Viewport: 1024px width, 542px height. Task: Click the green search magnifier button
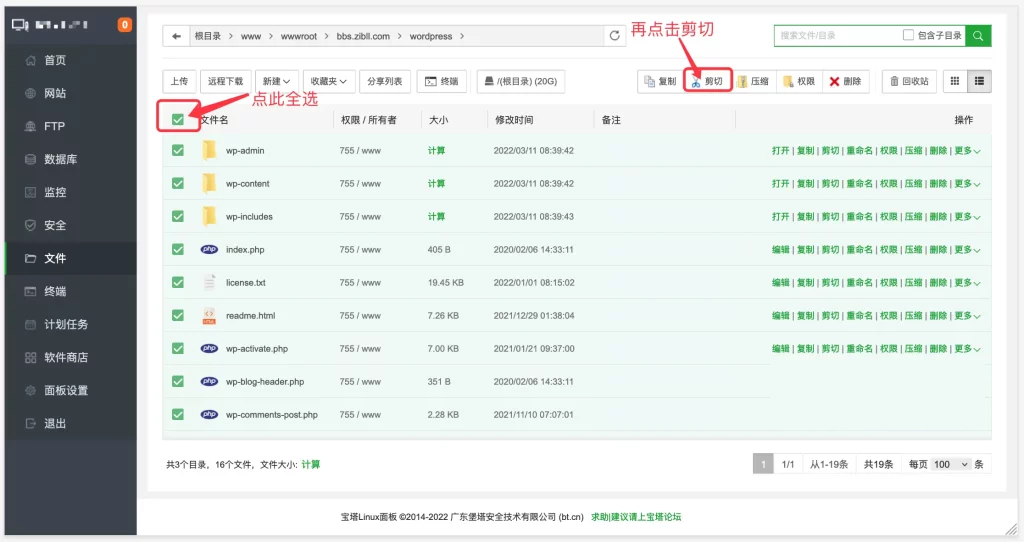pyautogui.click(x=978, y=35)
